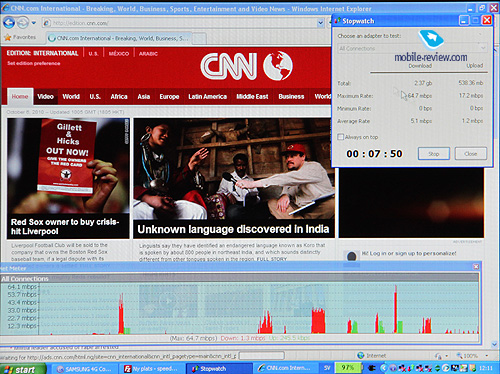This screenshot has height=374, width=500.
Task: Open the Video navigation tab
Action: coord(45,97)
